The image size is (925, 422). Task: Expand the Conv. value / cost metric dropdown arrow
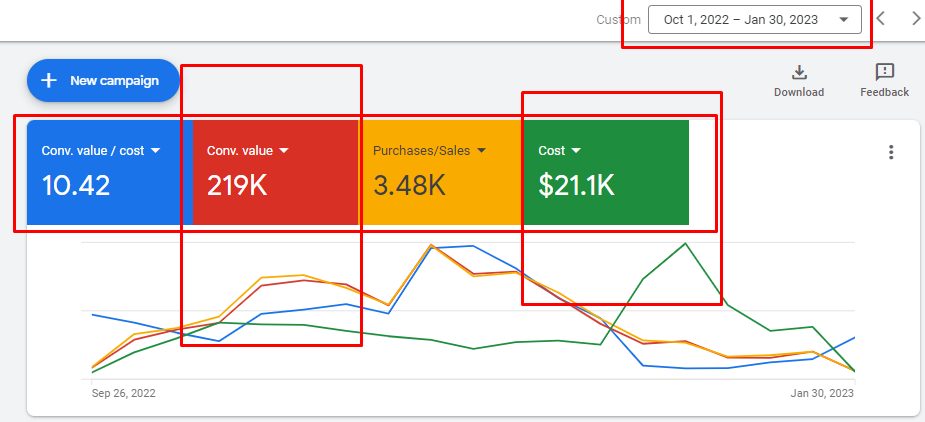click(x=155, y=151)
